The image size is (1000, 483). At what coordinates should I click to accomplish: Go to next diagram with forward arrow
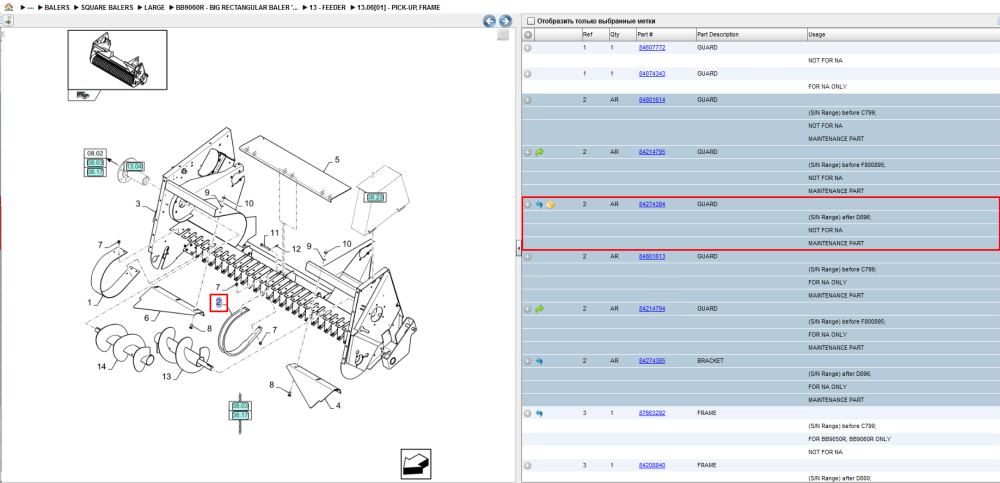point(504,21)
